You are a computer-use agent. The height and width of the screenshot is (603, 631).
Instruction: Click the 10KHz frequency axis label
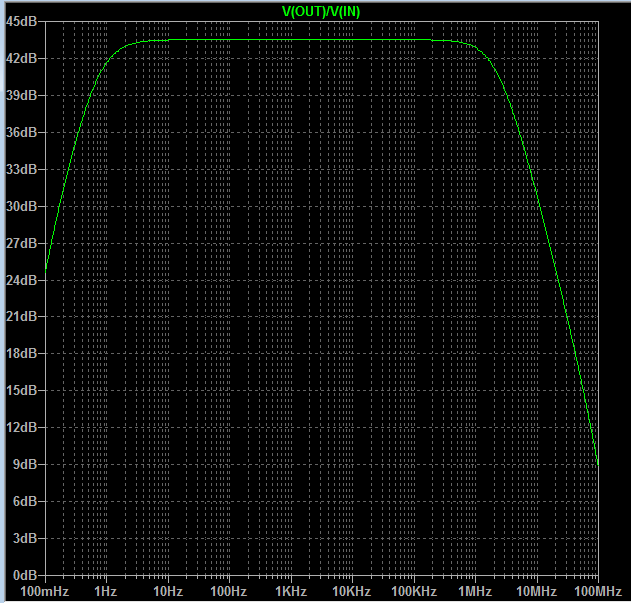(x=352, y=591)
